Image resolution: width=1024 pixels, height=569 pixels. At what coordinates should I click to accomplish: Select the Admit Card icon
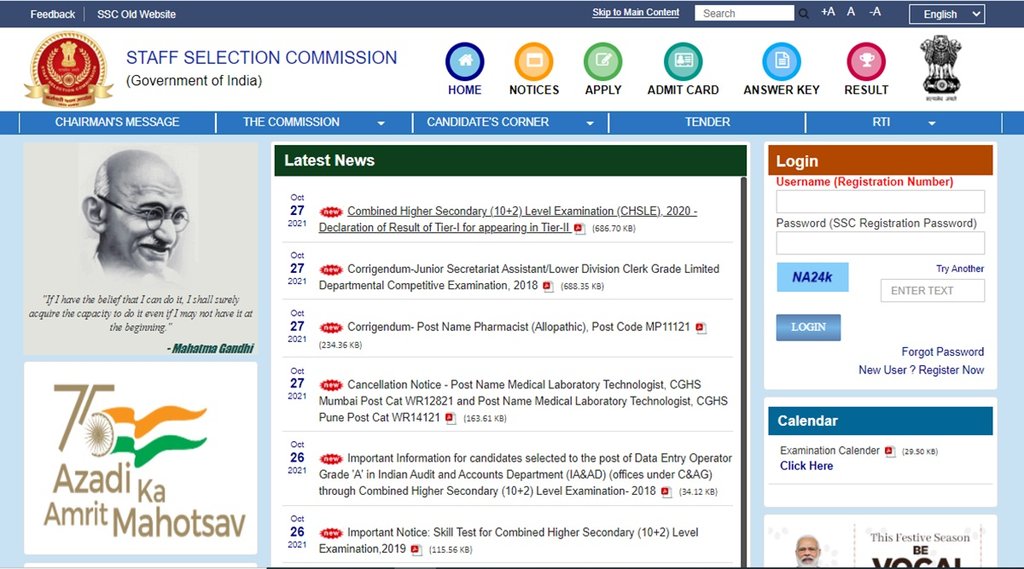[x=683, y=62]
